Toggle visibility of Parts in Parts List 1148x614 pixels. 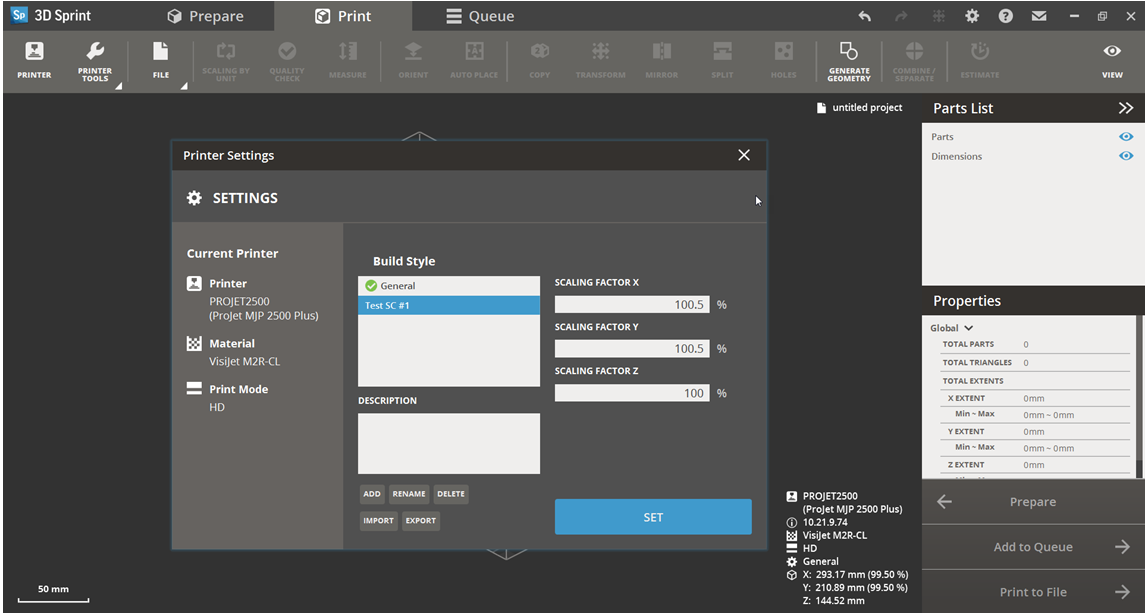point(1126,137)
